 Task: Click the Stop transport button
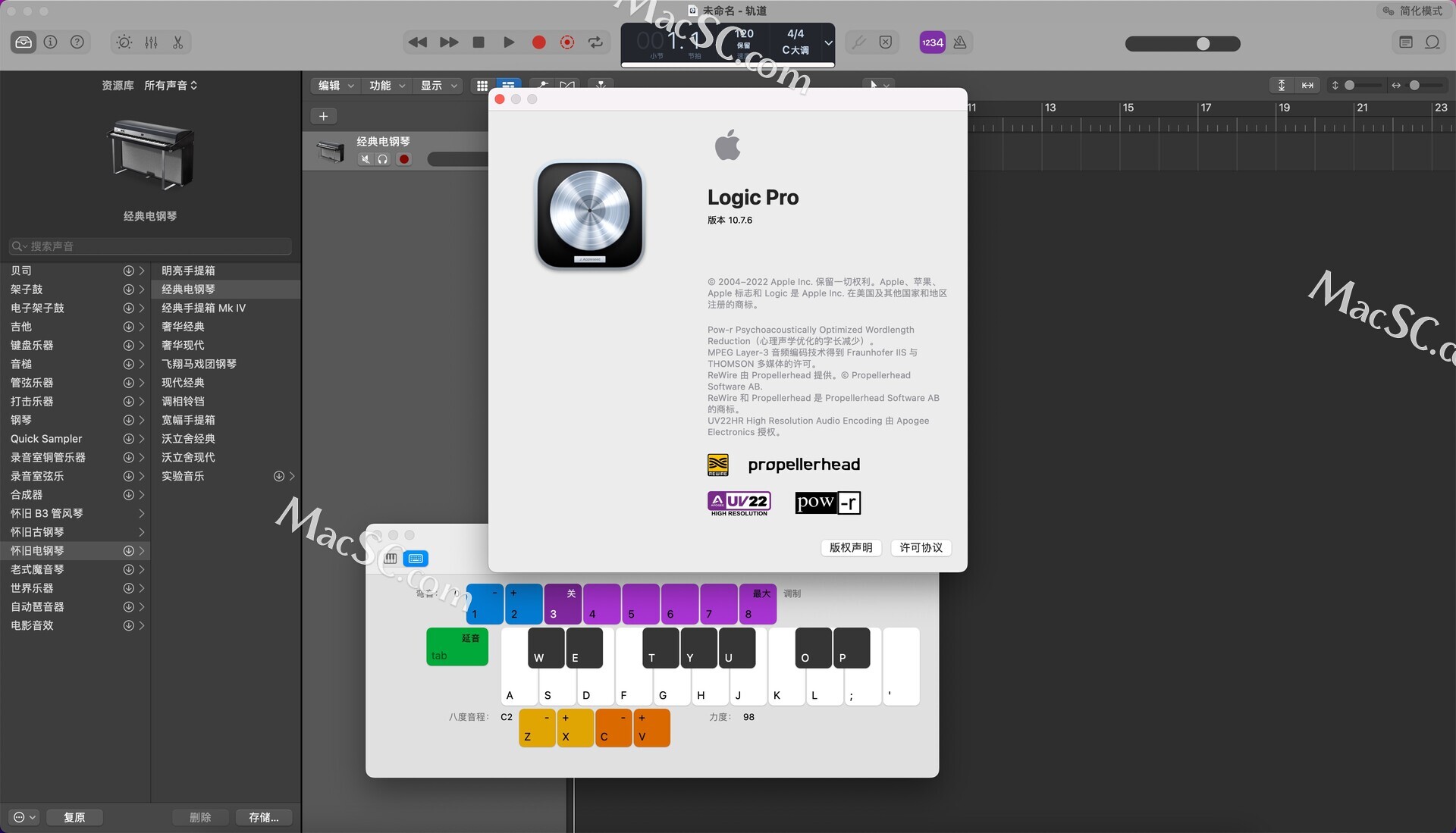[479, 42]
